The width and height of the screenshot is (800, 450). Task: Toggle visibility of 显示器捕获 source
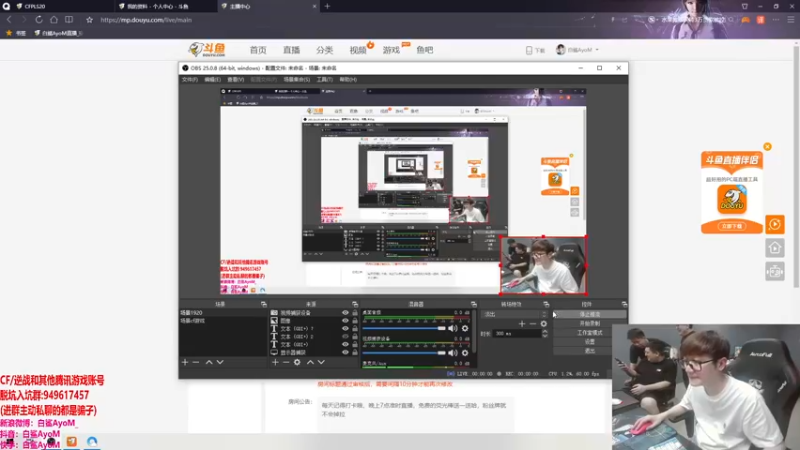click(345, 352)
